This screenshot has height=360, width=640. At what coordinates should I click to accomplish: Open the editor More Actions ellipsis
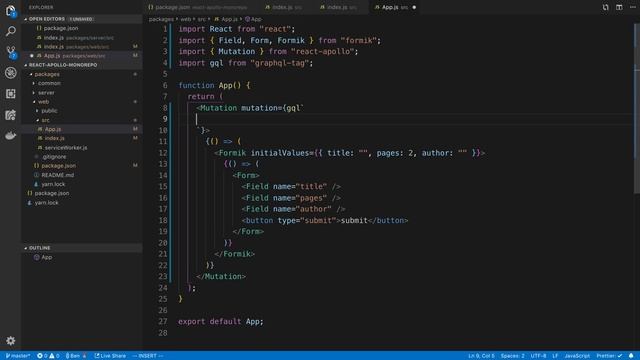633,7
